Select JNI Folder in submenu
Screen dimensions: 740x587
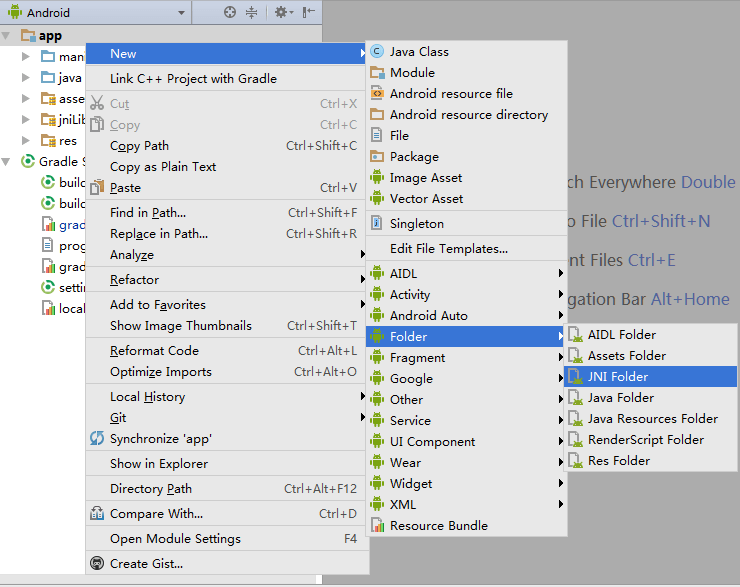[x=650, y=377]
